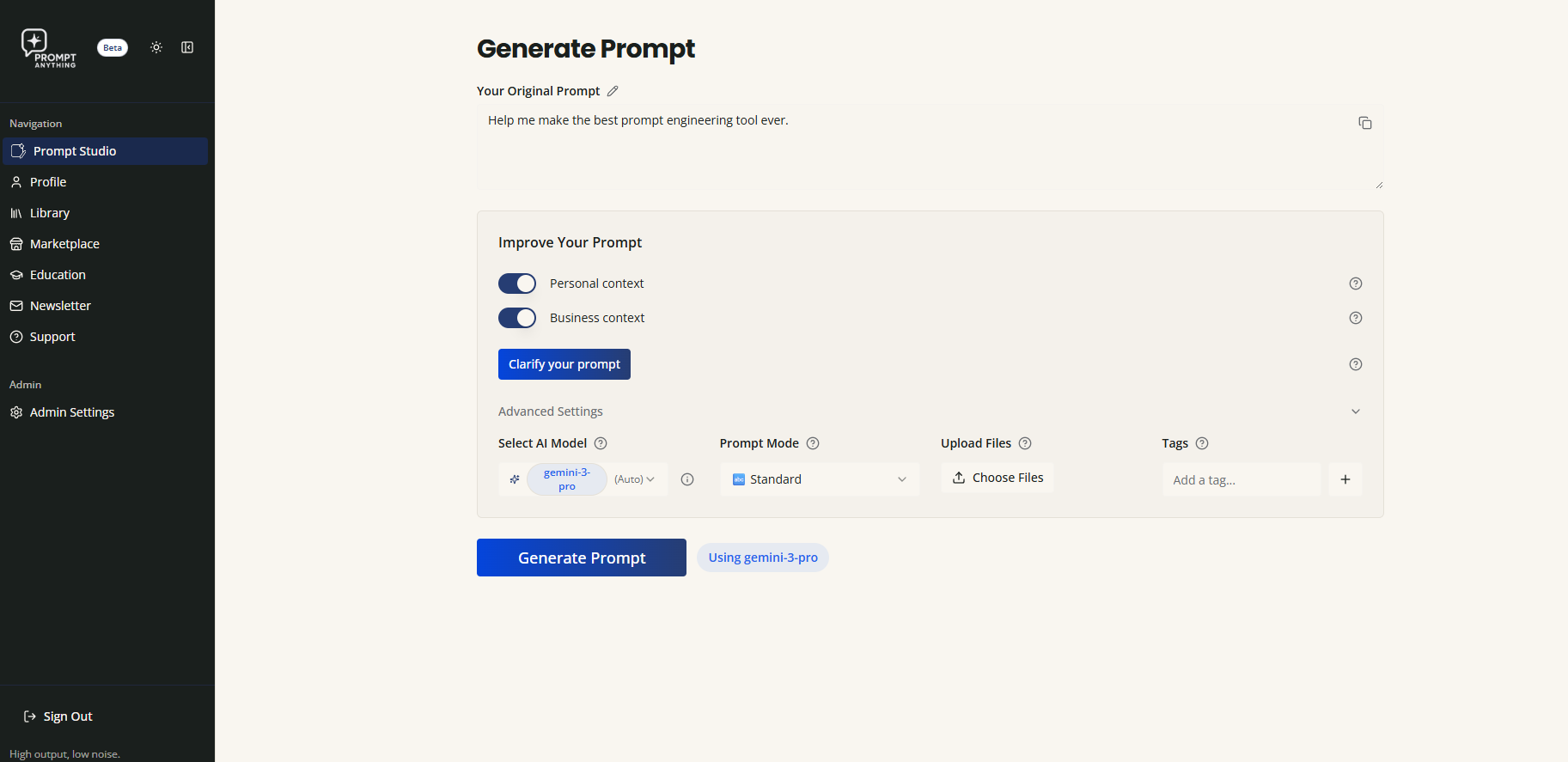Open the Prompt Anything logo

pos(49,47)
